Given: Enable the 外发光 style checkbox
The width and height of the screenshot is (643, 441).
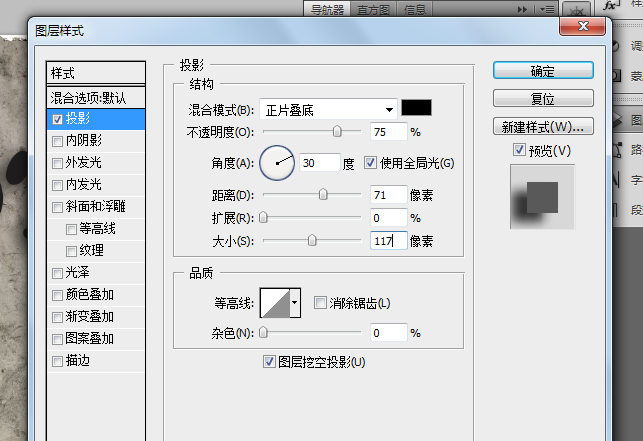Looking at the screenshot, I should coord(57,163).
